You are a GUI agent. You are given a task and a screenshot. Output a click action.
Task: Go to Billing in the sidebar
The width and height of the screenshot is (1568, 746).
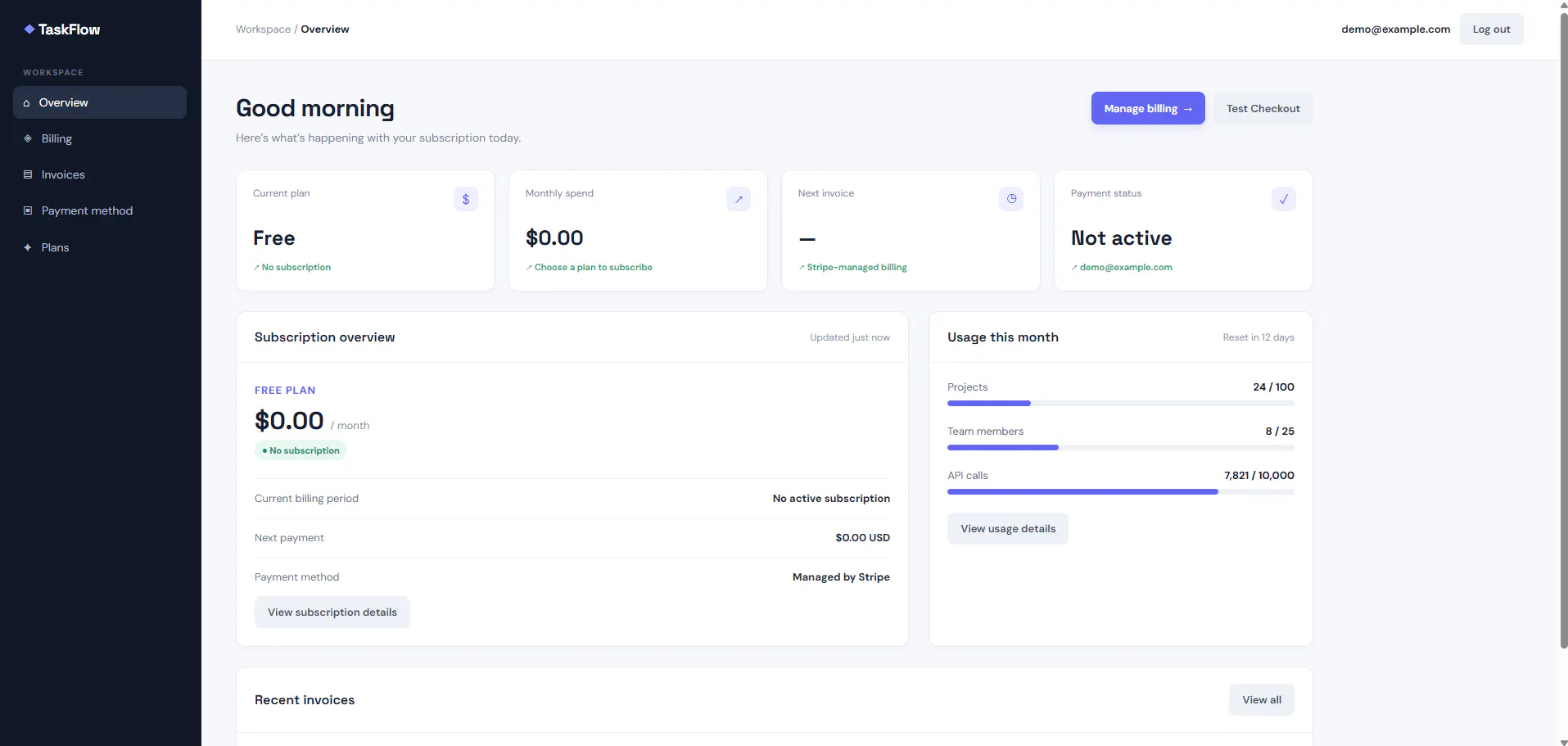click(100, 138)
